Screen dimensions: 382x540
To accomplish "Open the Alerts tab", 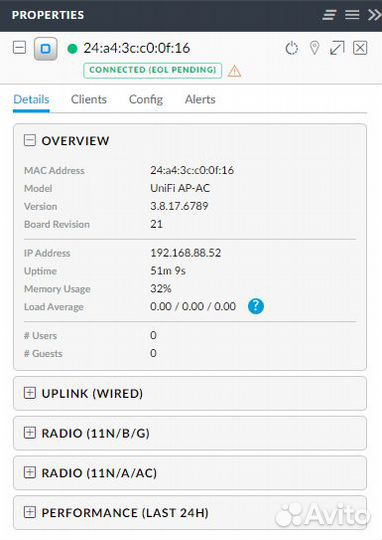I will (200, 100).
